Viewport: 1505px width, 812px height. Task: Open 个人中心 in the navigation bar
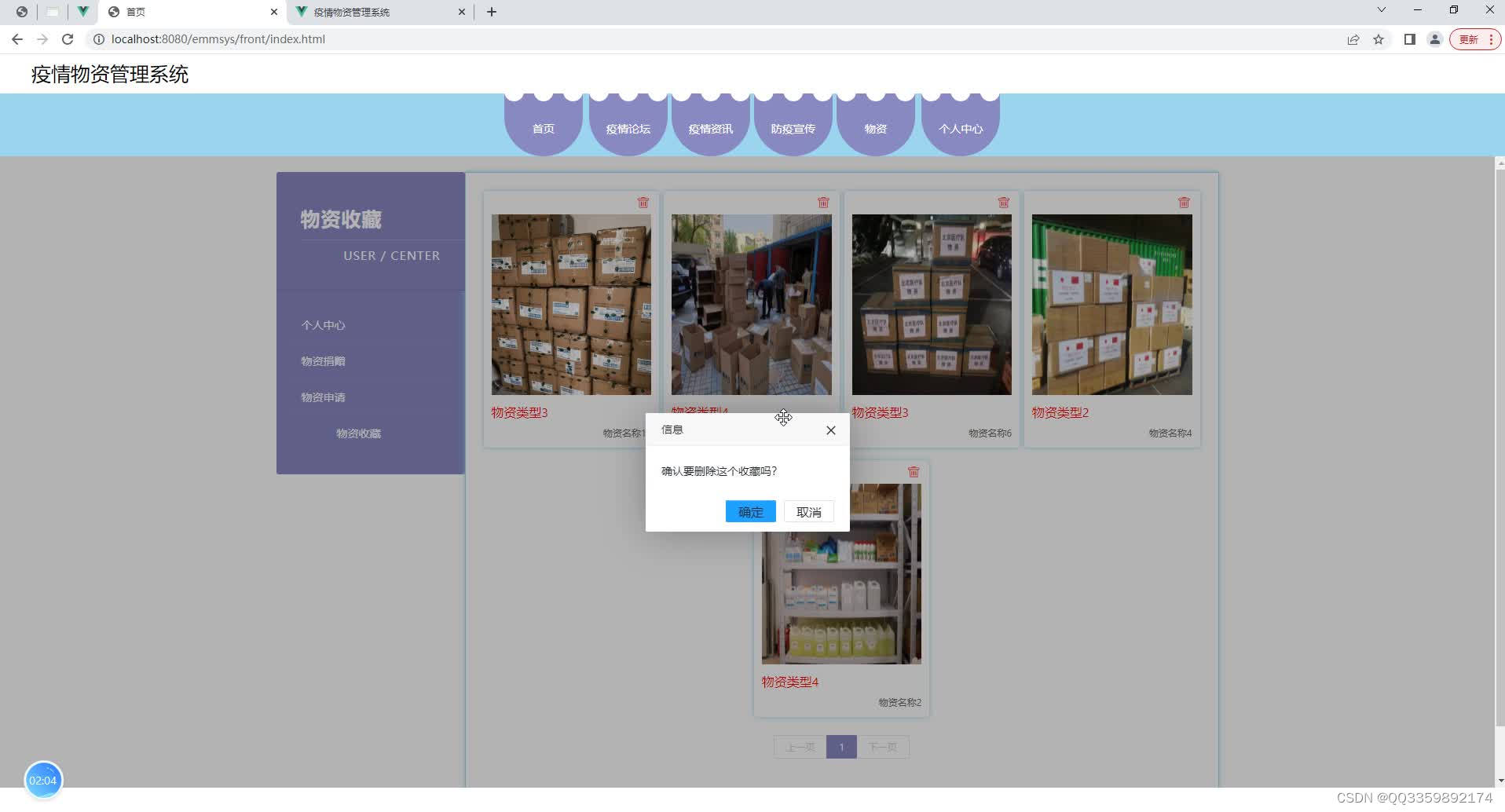pyautogui.click(x=961, y=125)
